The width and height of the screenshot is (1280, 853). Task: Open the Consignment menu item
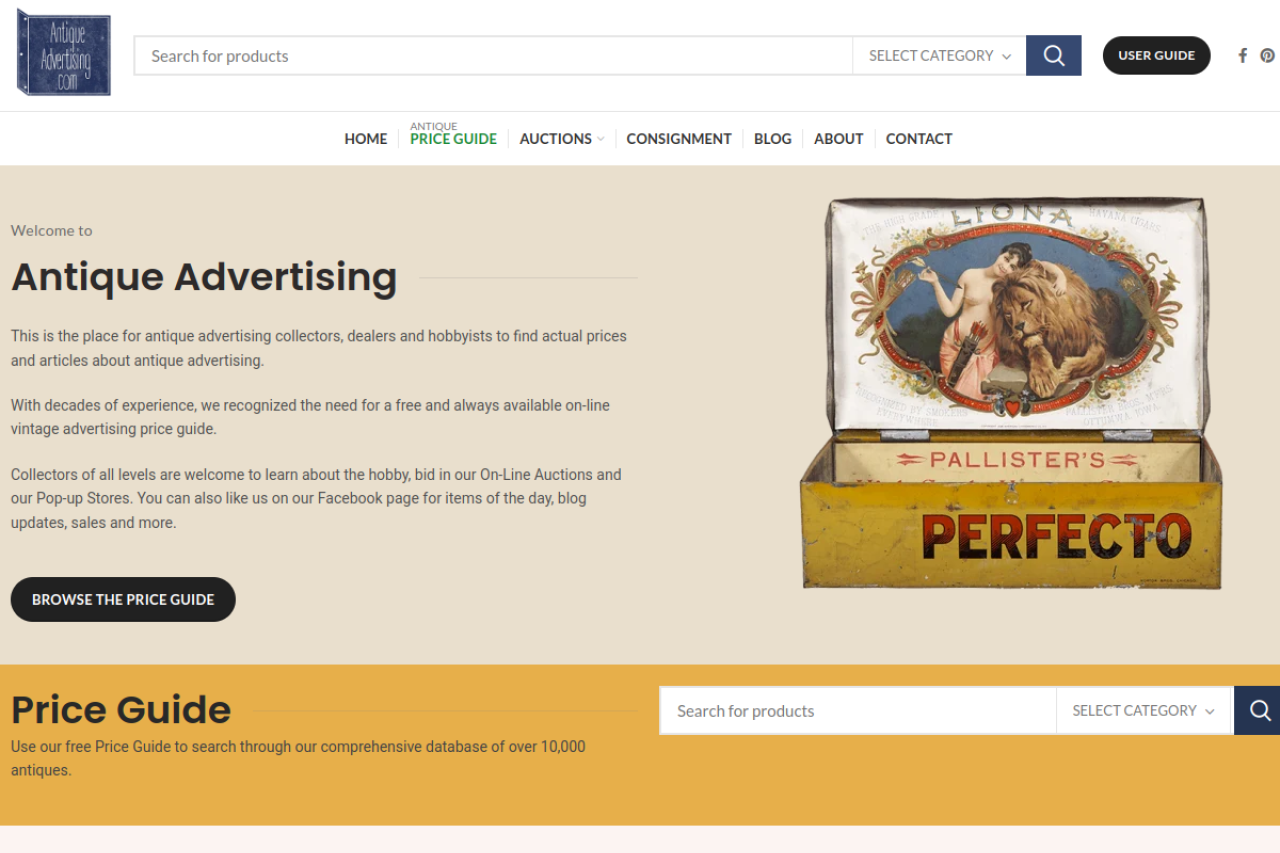pyautogui.click(x=679, y=139)
